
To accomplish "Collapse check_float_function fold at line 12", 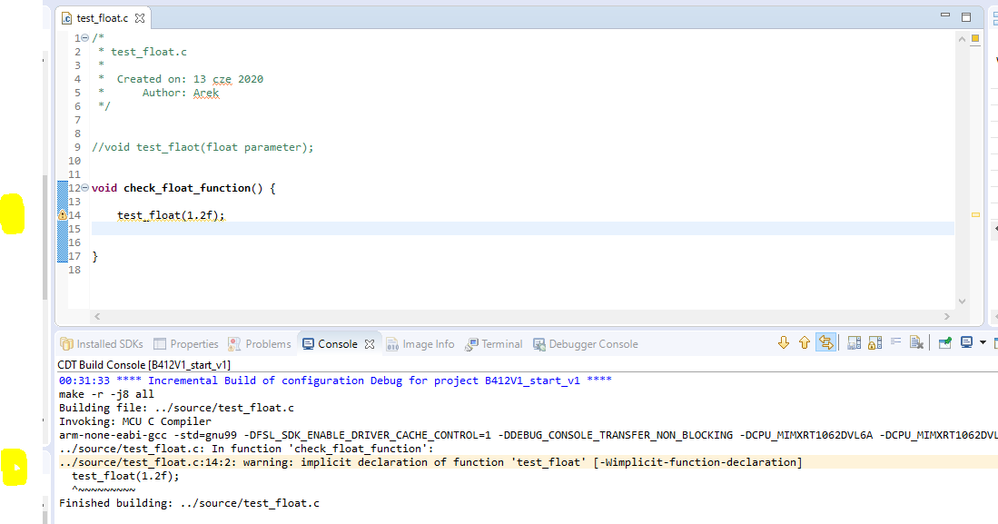I will point(85,188).
